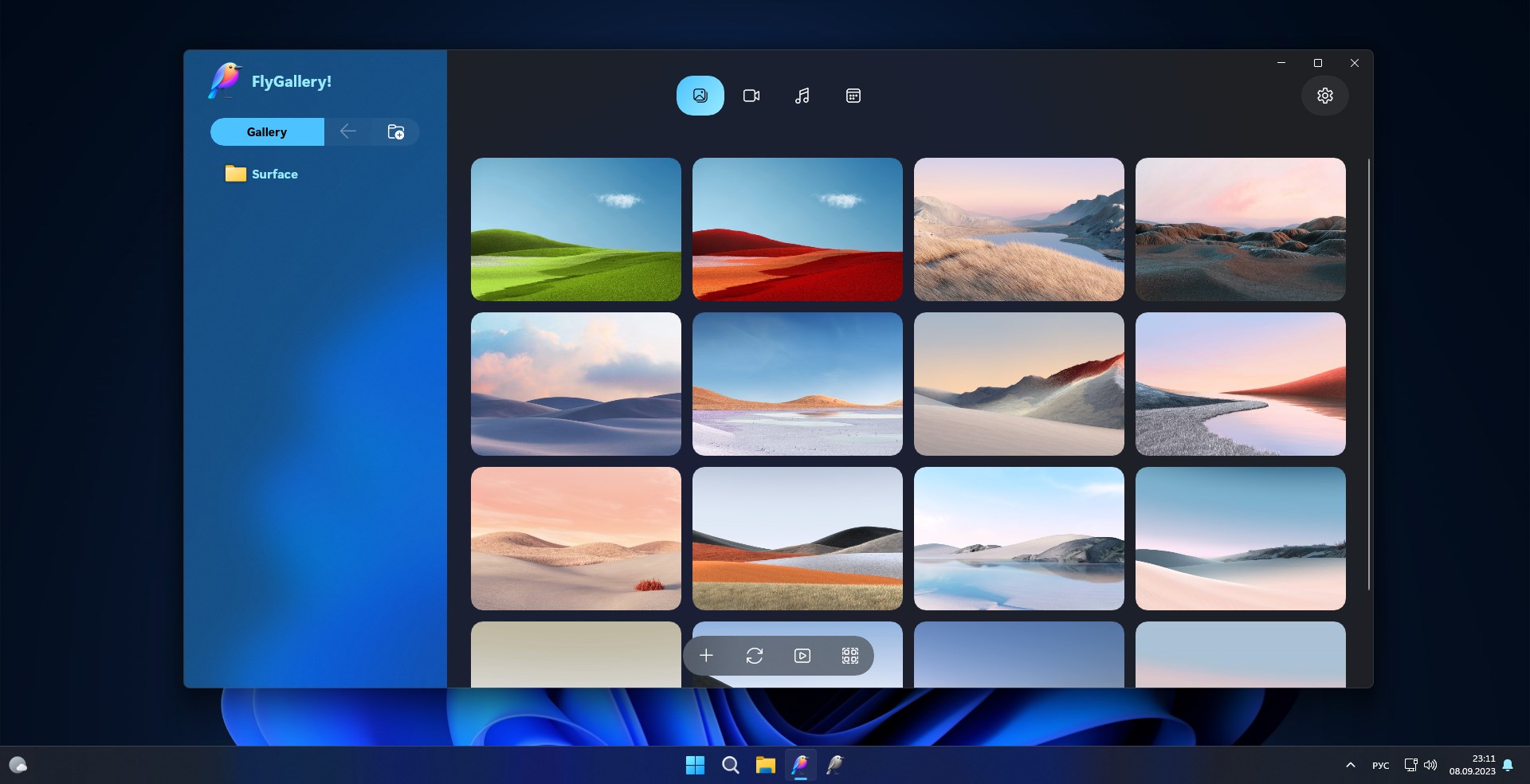Toggle multi-select grid icon

point(850,656)
